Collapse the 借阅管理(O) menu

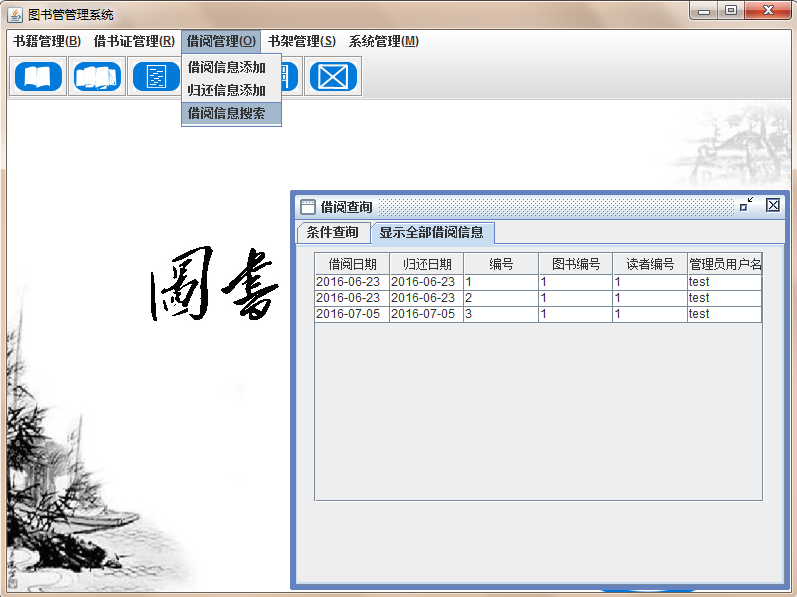[221, 41]
